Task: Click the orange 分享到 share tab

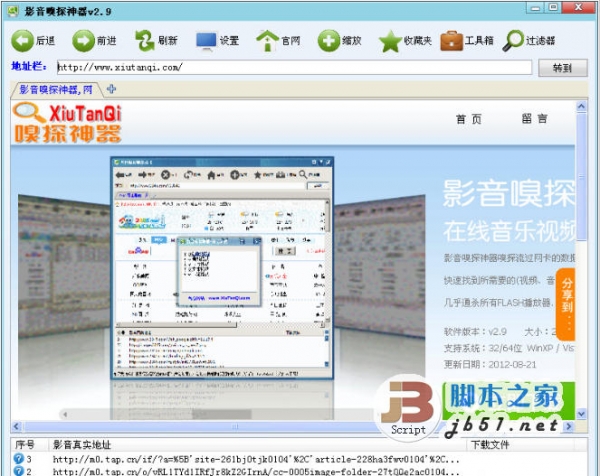Action: pos(566,304)
